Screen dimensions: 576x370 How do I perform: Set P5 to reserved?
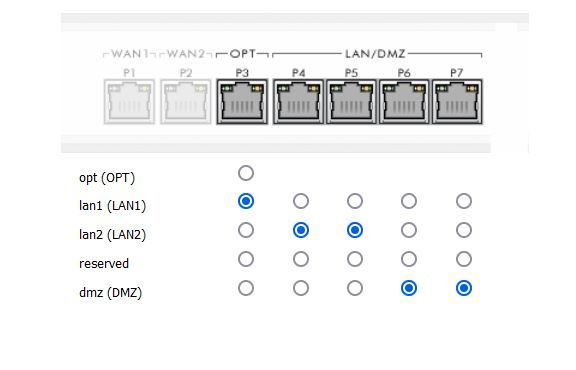pyautogui.click(x=355, y=259)
